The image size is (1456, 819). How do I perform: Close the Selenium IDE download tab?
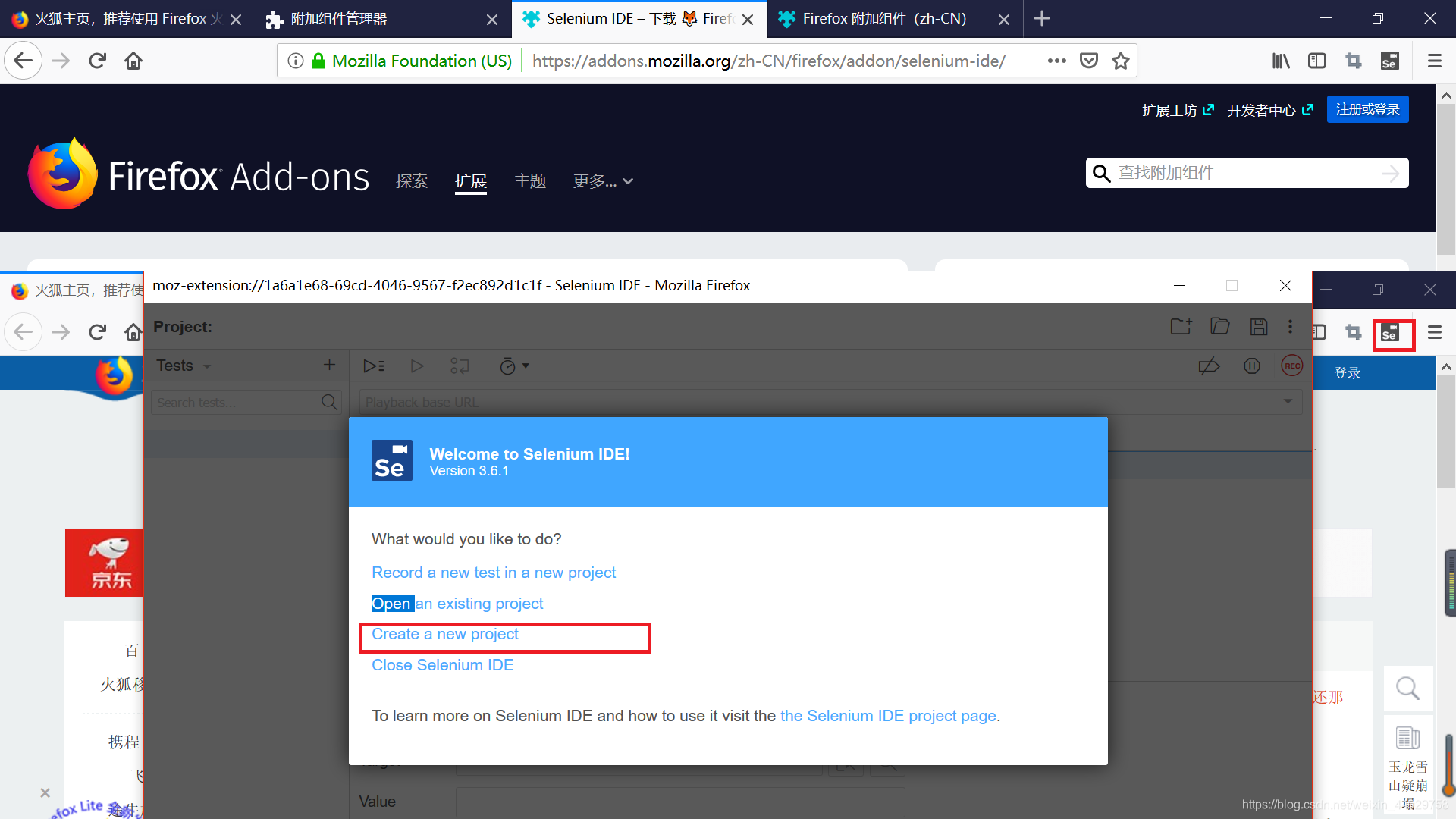748,20
